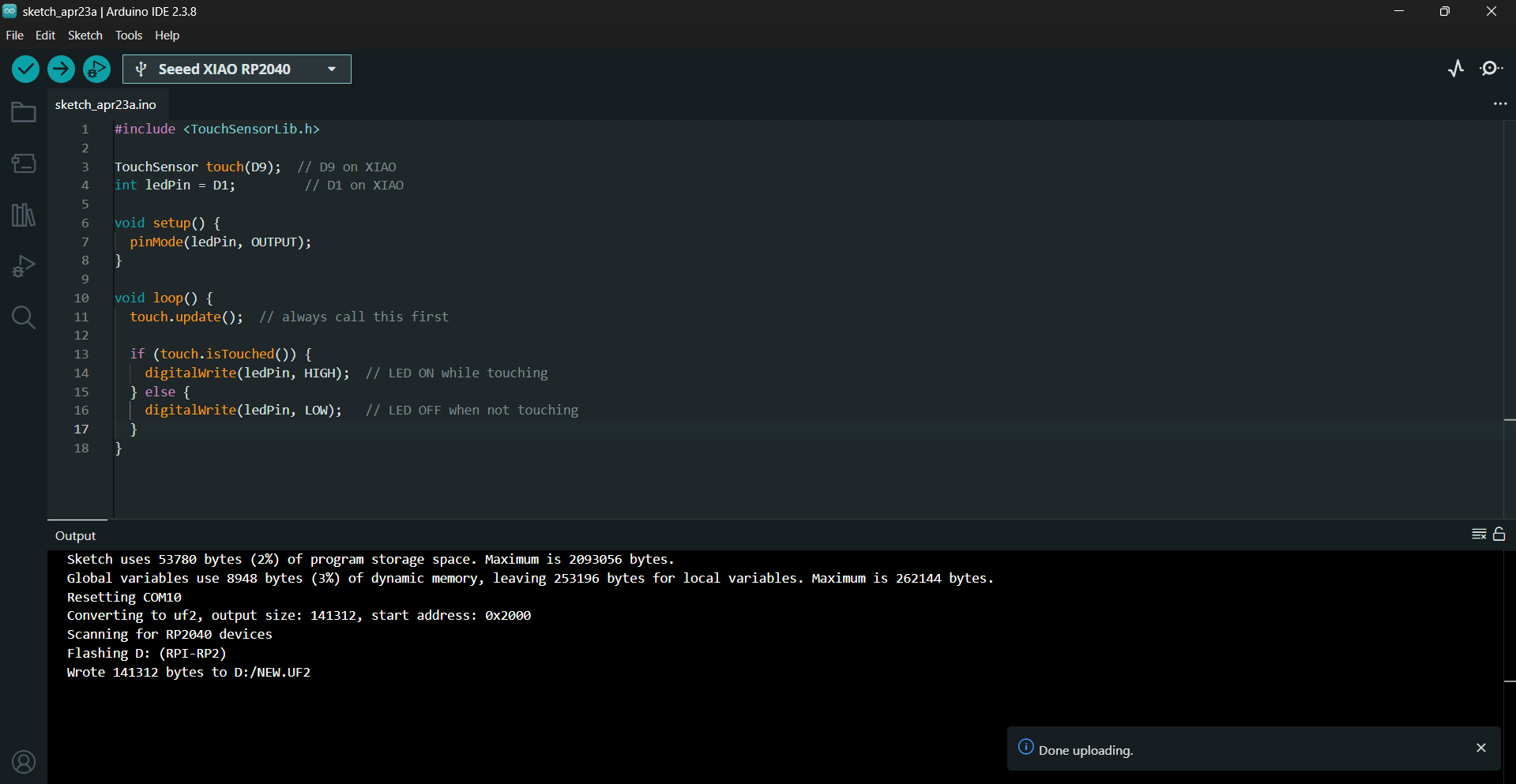The image size is (1516, 784).
Task: Click line number 13 in the gutter
Action: tap(81, 354)
